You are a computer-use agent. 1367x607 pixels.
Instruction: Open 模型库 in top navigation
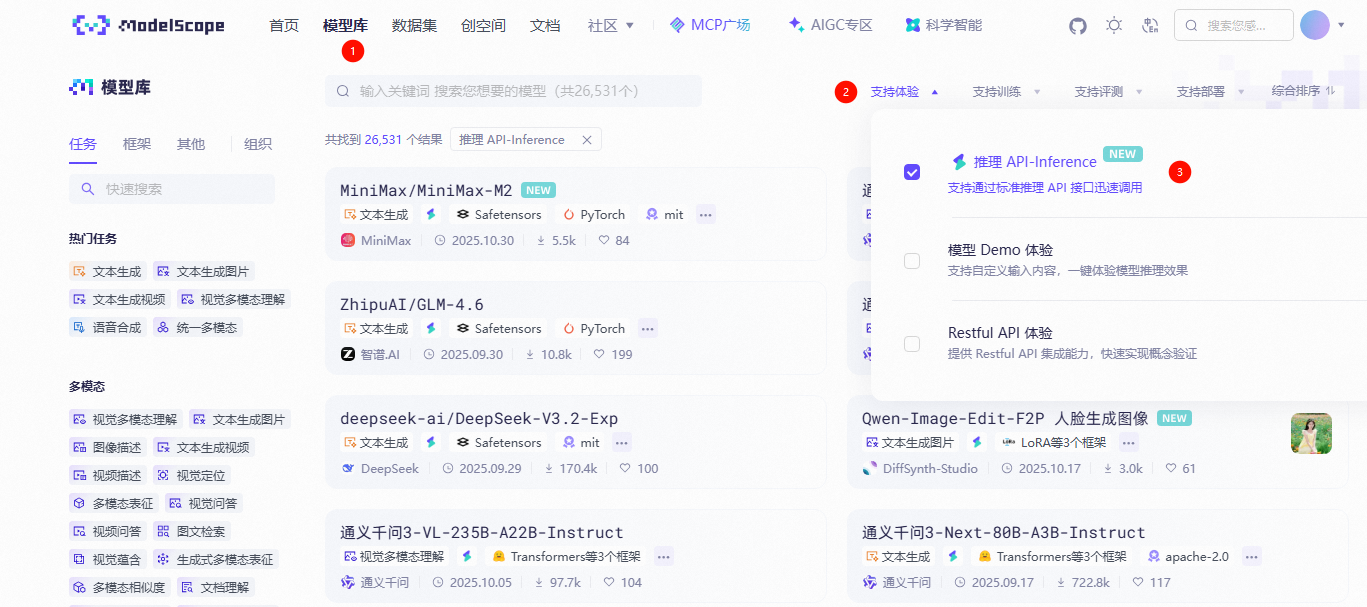346,25
